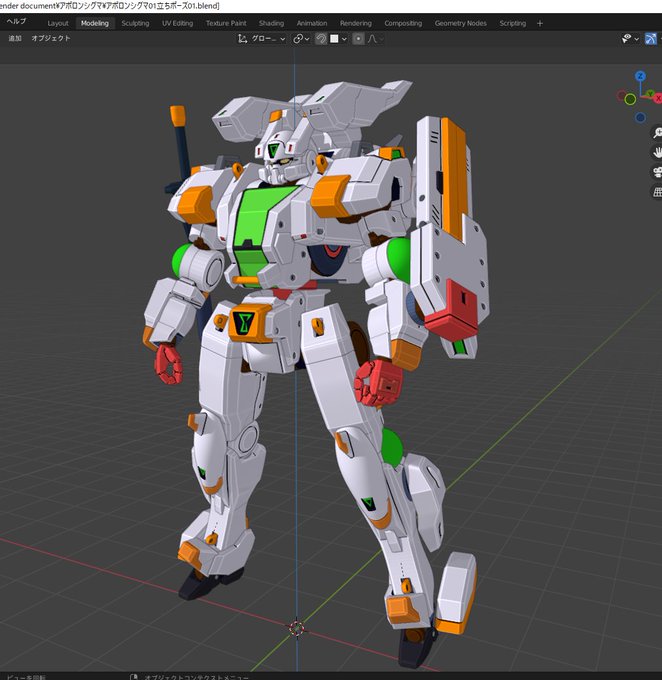
Task: Open the Scripting workspace tab
Action: (x=512, y=23)
